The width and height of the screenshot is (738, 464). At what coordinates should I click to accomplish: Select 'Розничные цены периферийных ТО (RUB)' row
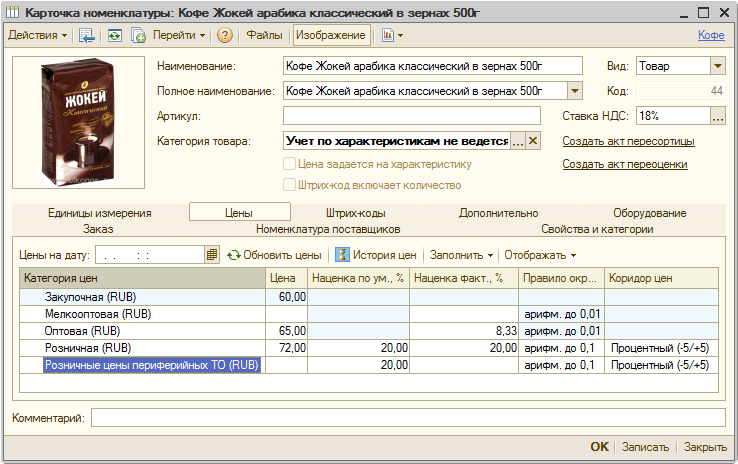[x=369, y=365]
